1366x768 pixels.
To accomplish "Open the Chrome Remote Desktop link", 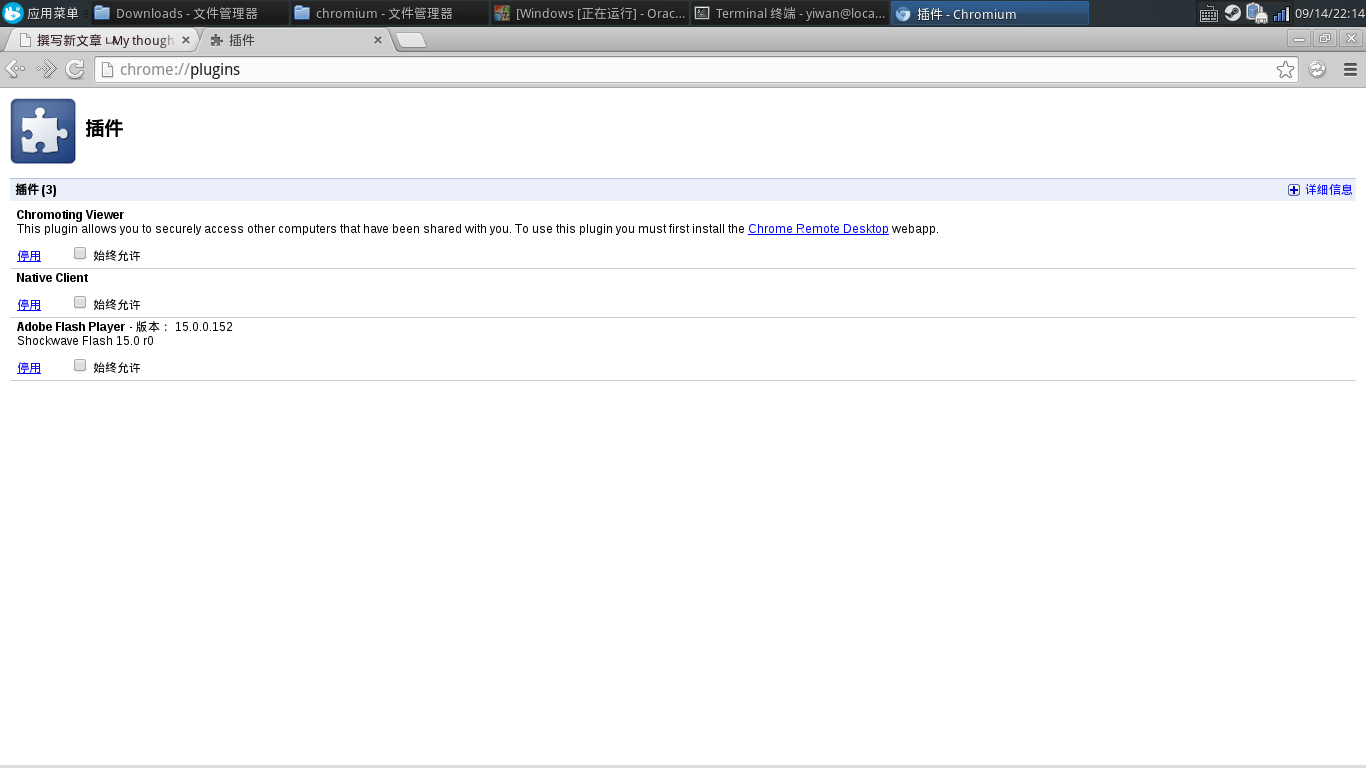I will click(x=818, y=229).
